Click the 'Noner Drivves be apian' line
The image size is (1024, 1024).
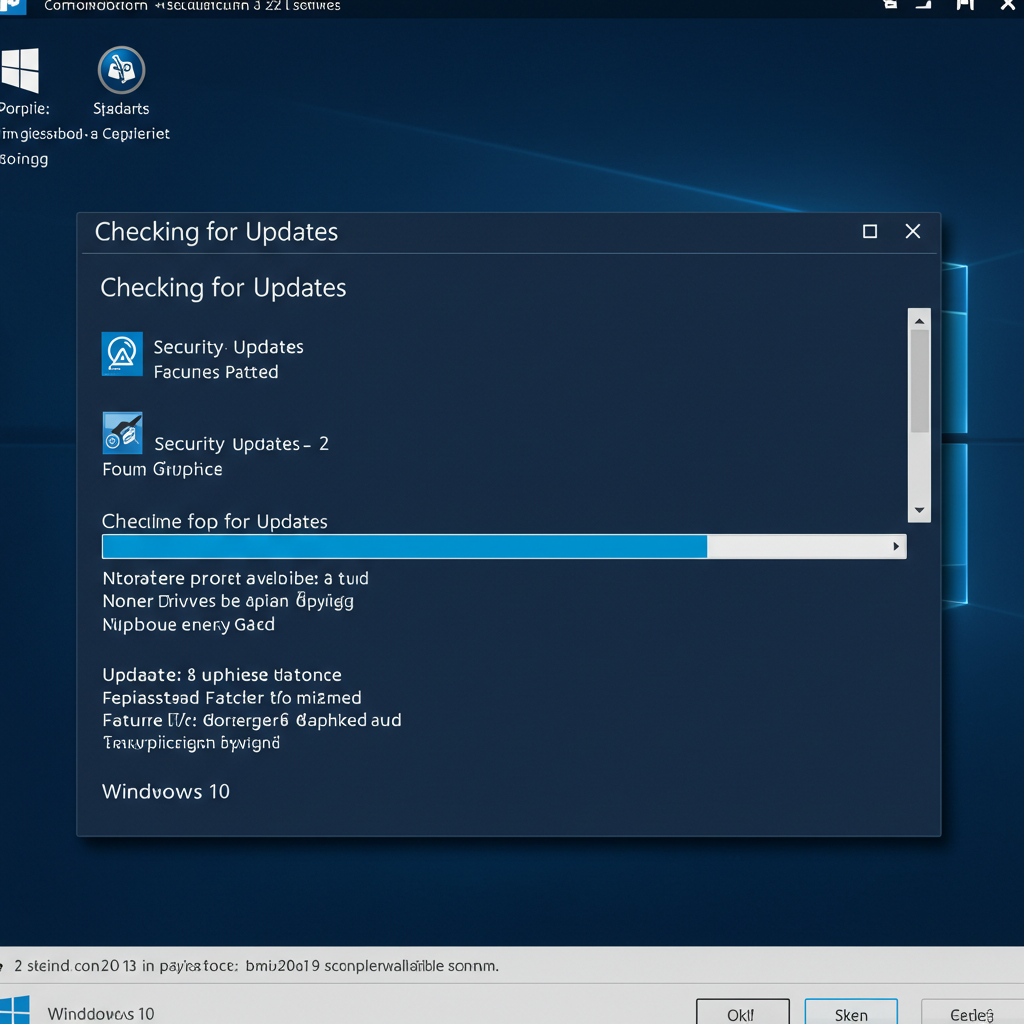coord(228,601)
